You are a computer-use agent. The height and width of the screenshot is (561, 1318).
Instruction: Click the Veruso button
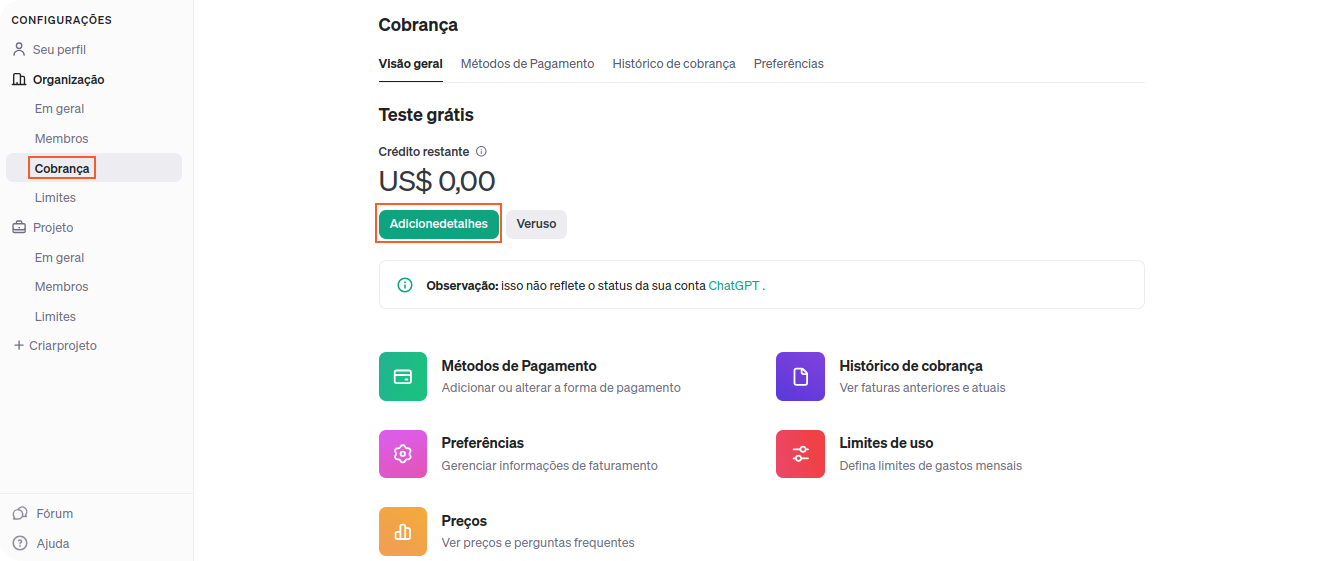536,224
